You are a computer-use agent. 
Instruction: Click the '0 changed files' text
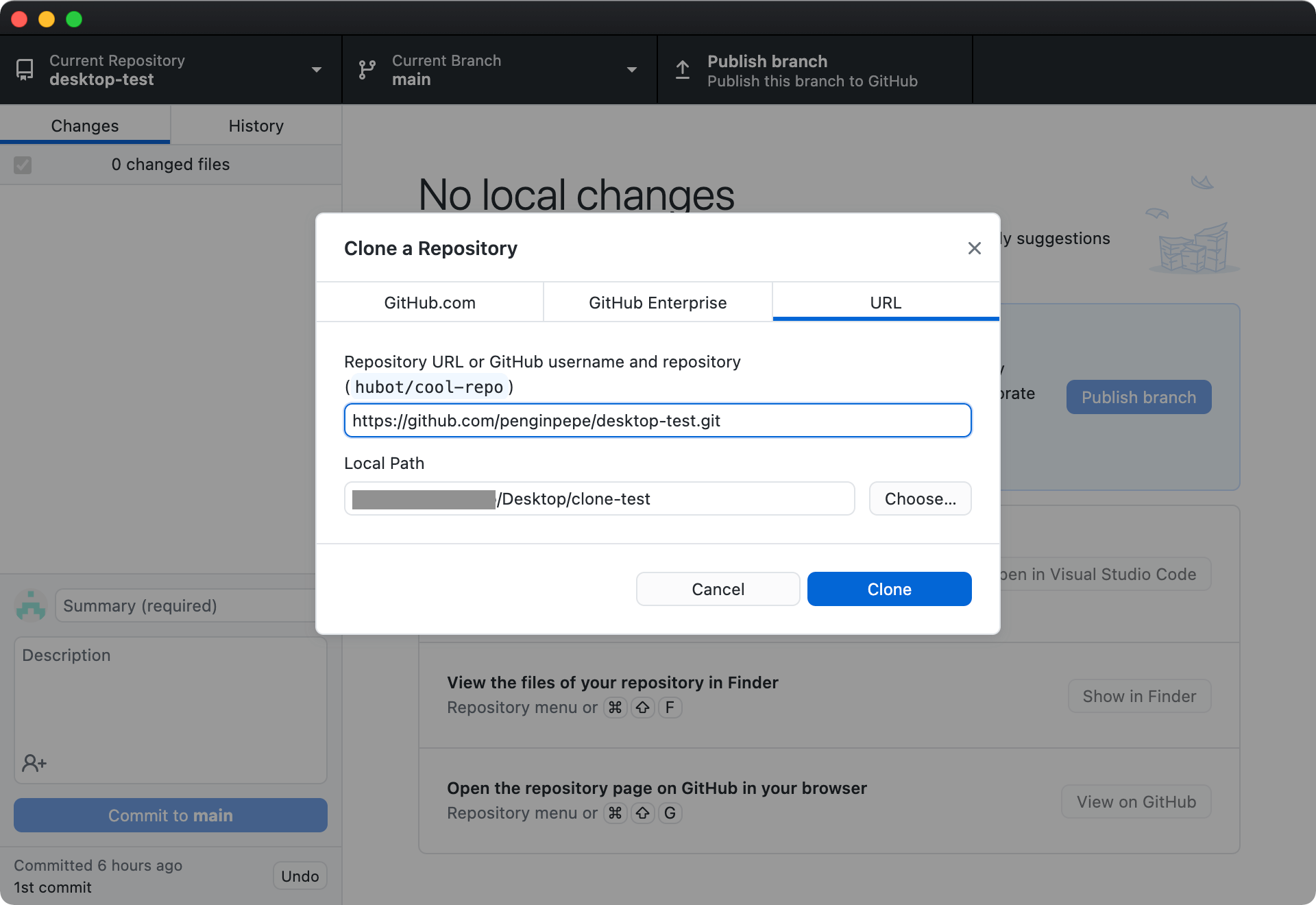171,165
